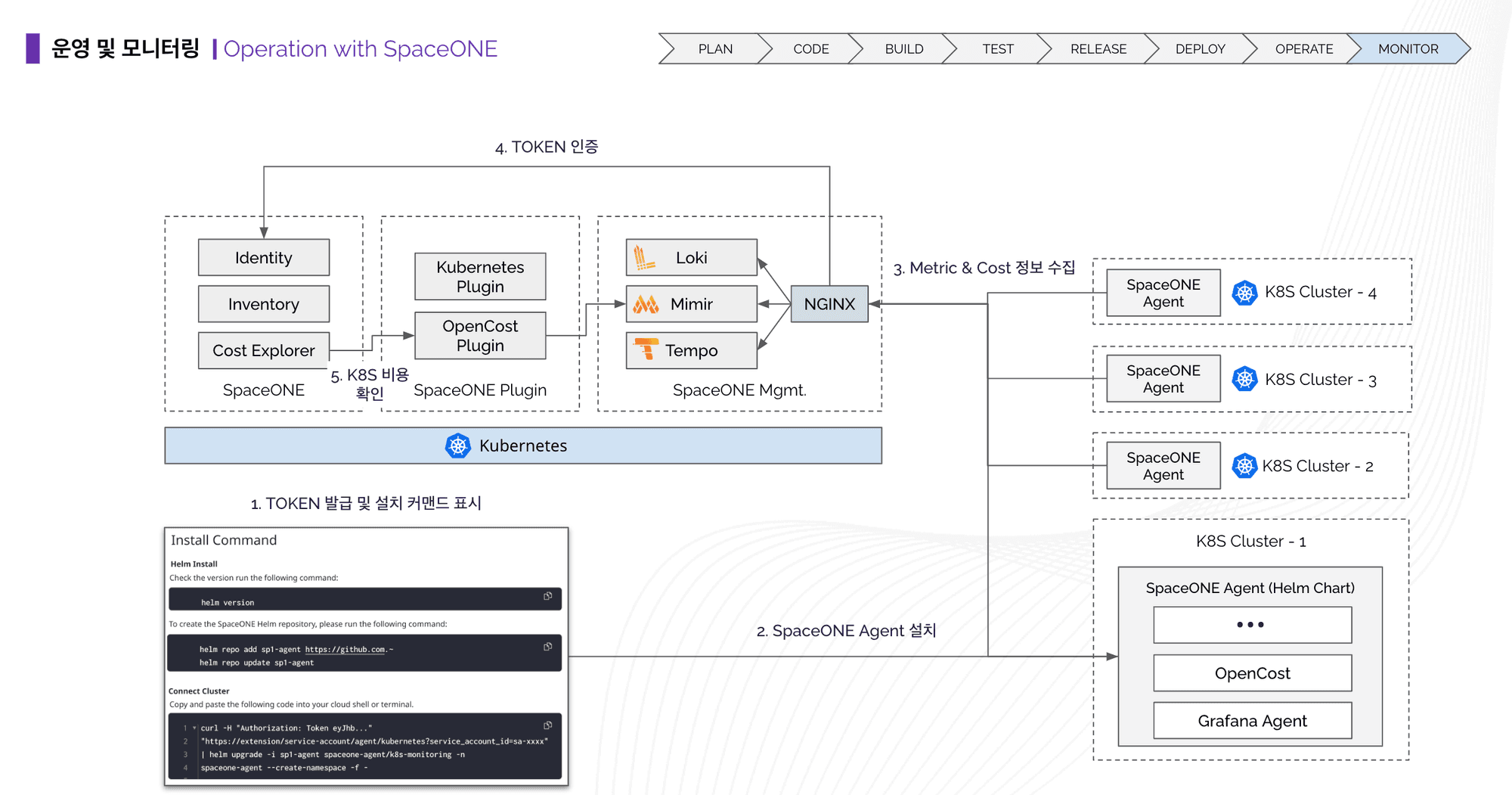Select the TEST pipeline stage
The width and height of the screenshot is (1512, 795).
(x=998, y=48)
